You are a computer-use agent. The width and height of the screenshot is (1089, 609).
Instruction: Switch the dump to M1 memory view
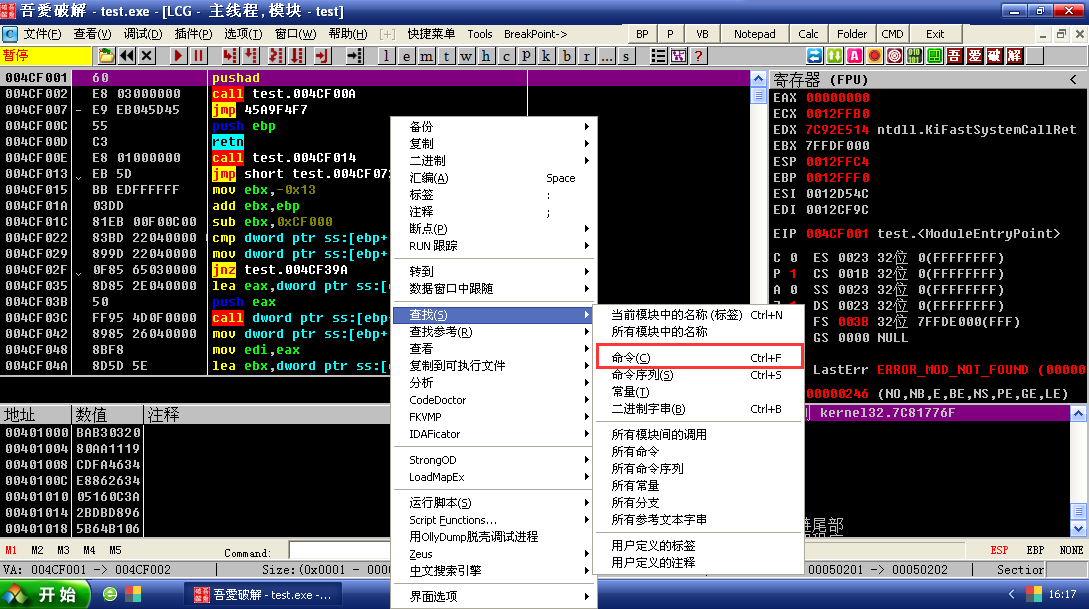point(11,550)
